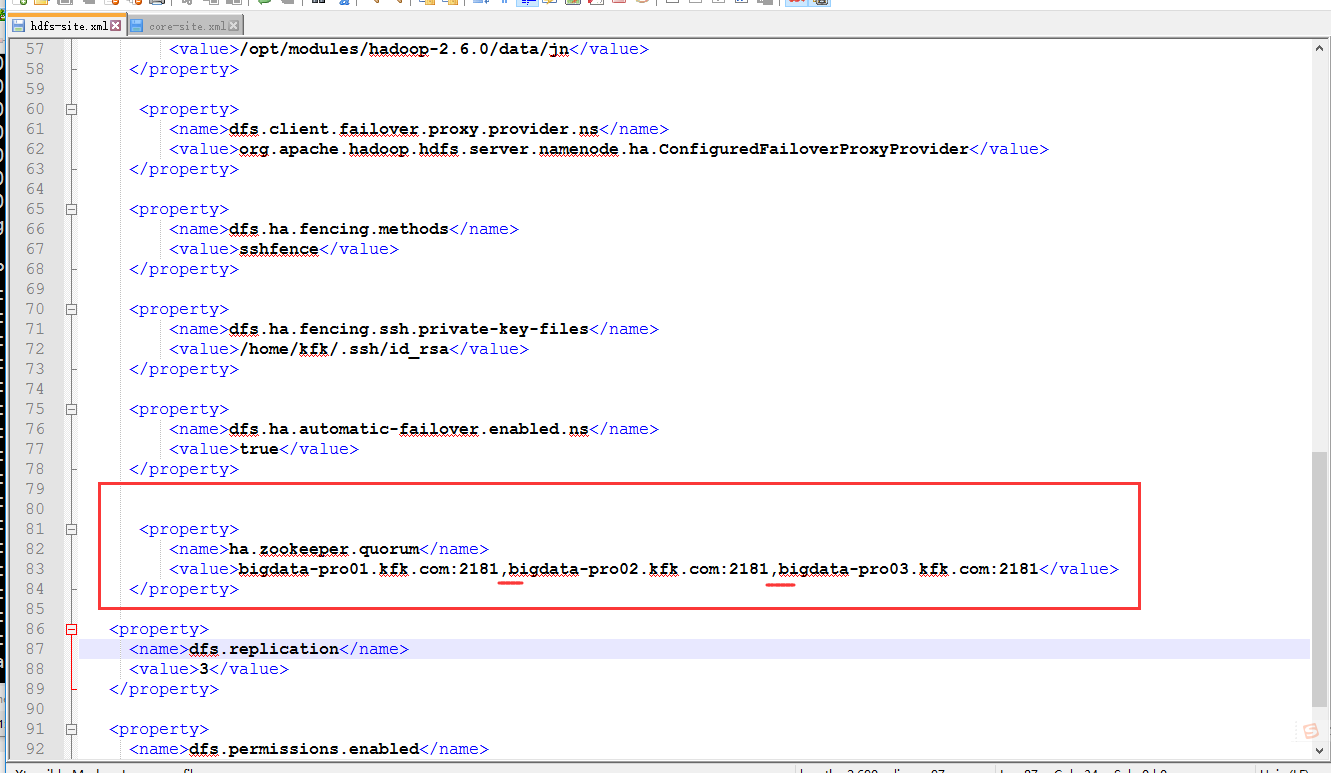The image size is (1331, 773).
Task: Collapse the red fold marker at line 86
Action: (x=71, y=629)
